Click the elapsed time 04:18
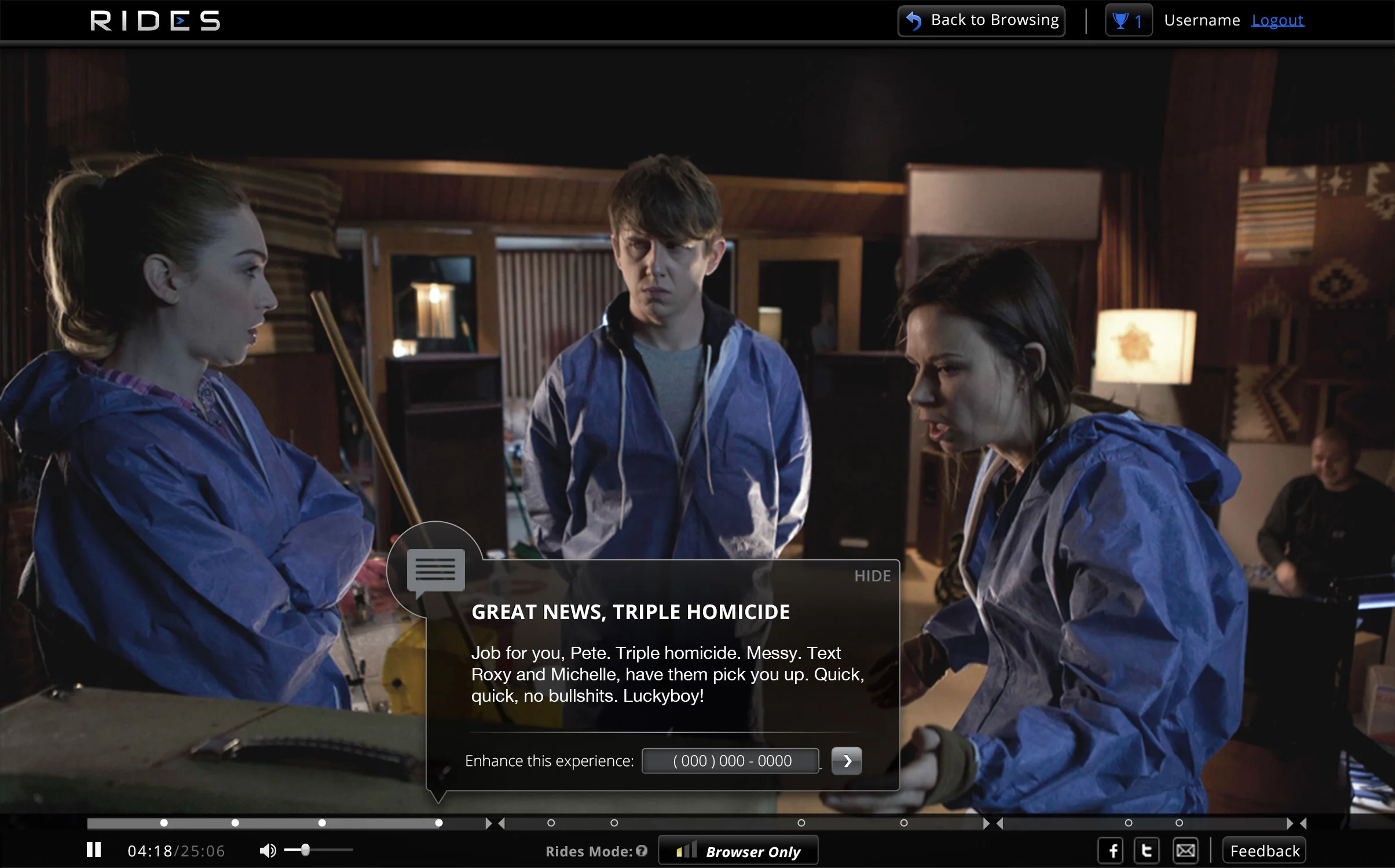1395x868 pixels. tap(150, 851)
